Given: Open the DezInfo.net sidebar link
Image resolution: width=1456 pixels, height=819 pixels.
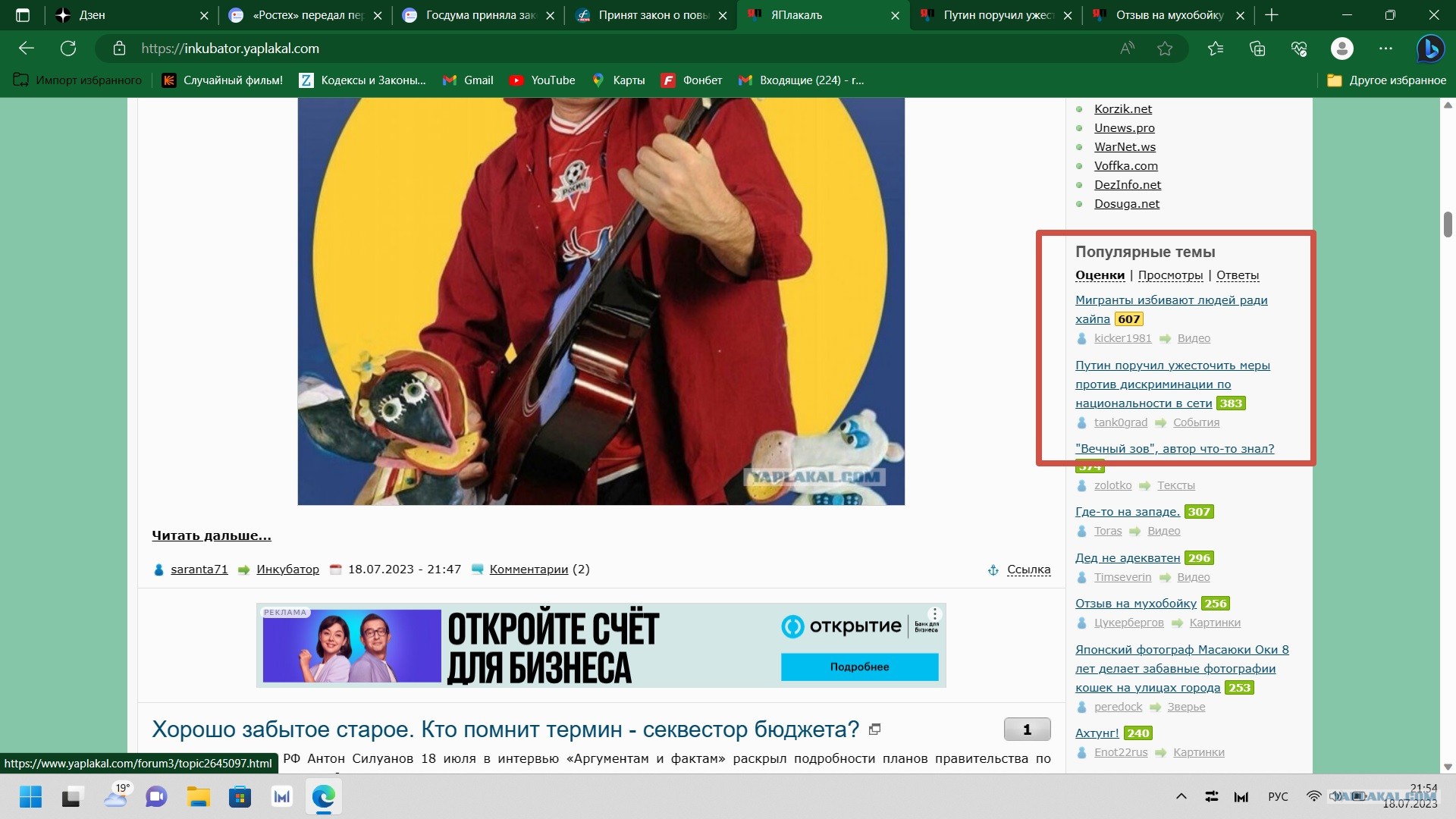Looking at the screenshot, I should tap(1128, 185).
